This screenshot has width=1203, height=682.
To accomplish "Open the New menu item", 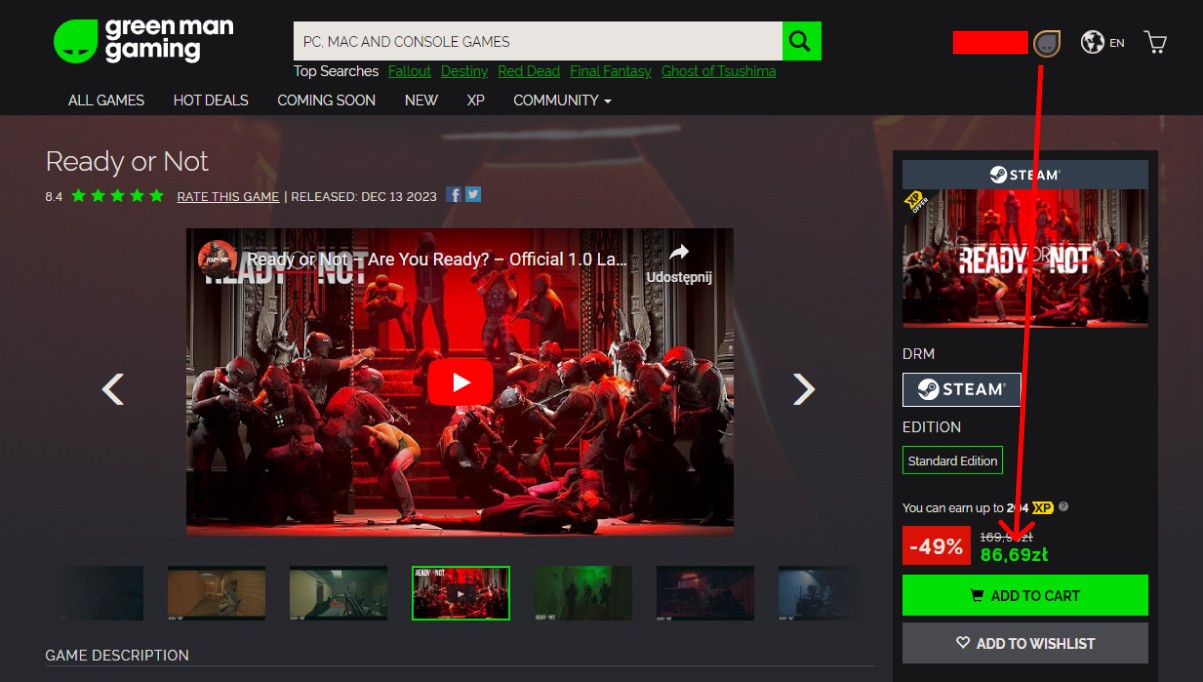I will (x=421, y=100).
